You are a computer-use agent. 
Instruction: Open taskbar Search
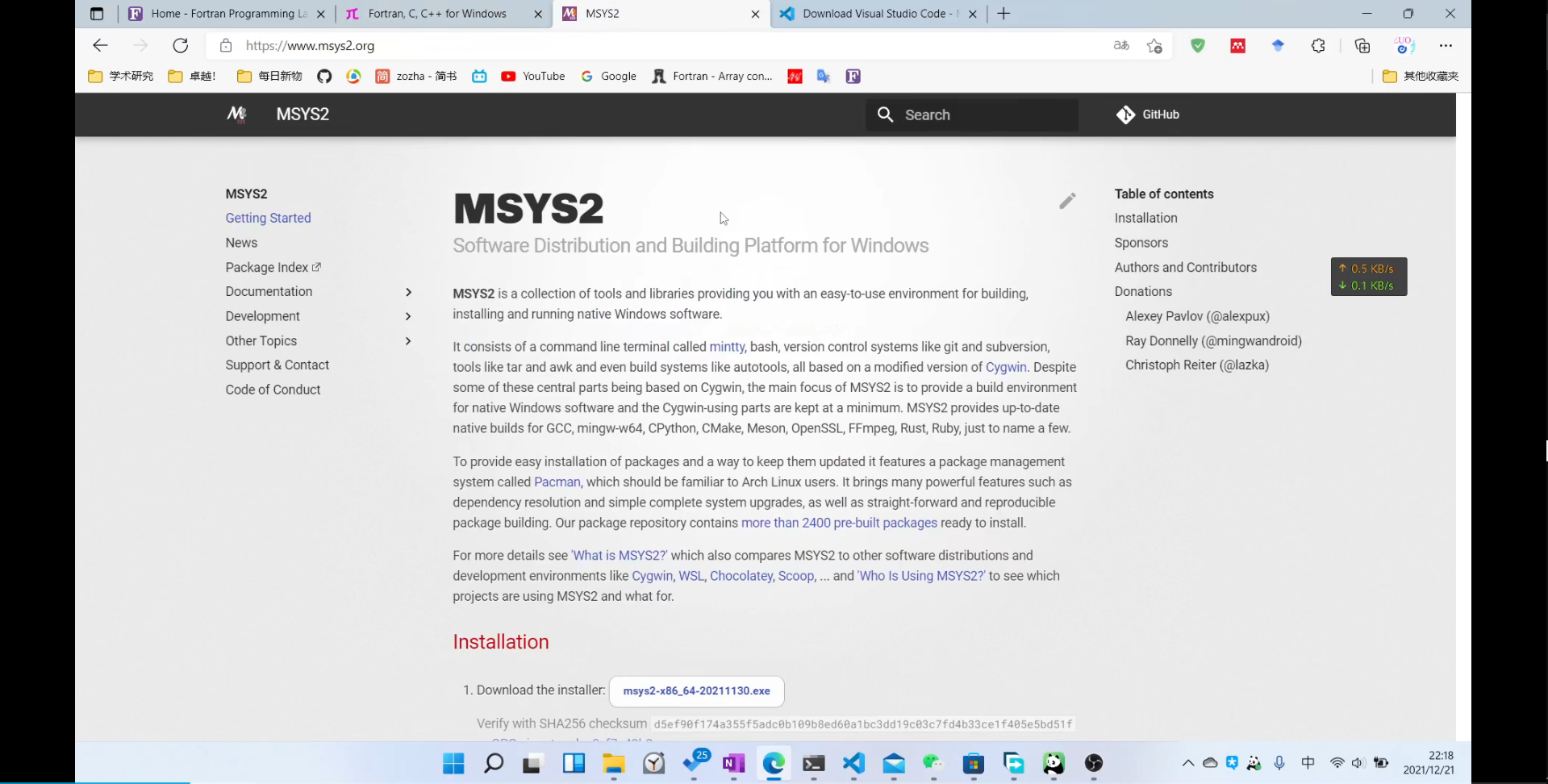point(494,763)
